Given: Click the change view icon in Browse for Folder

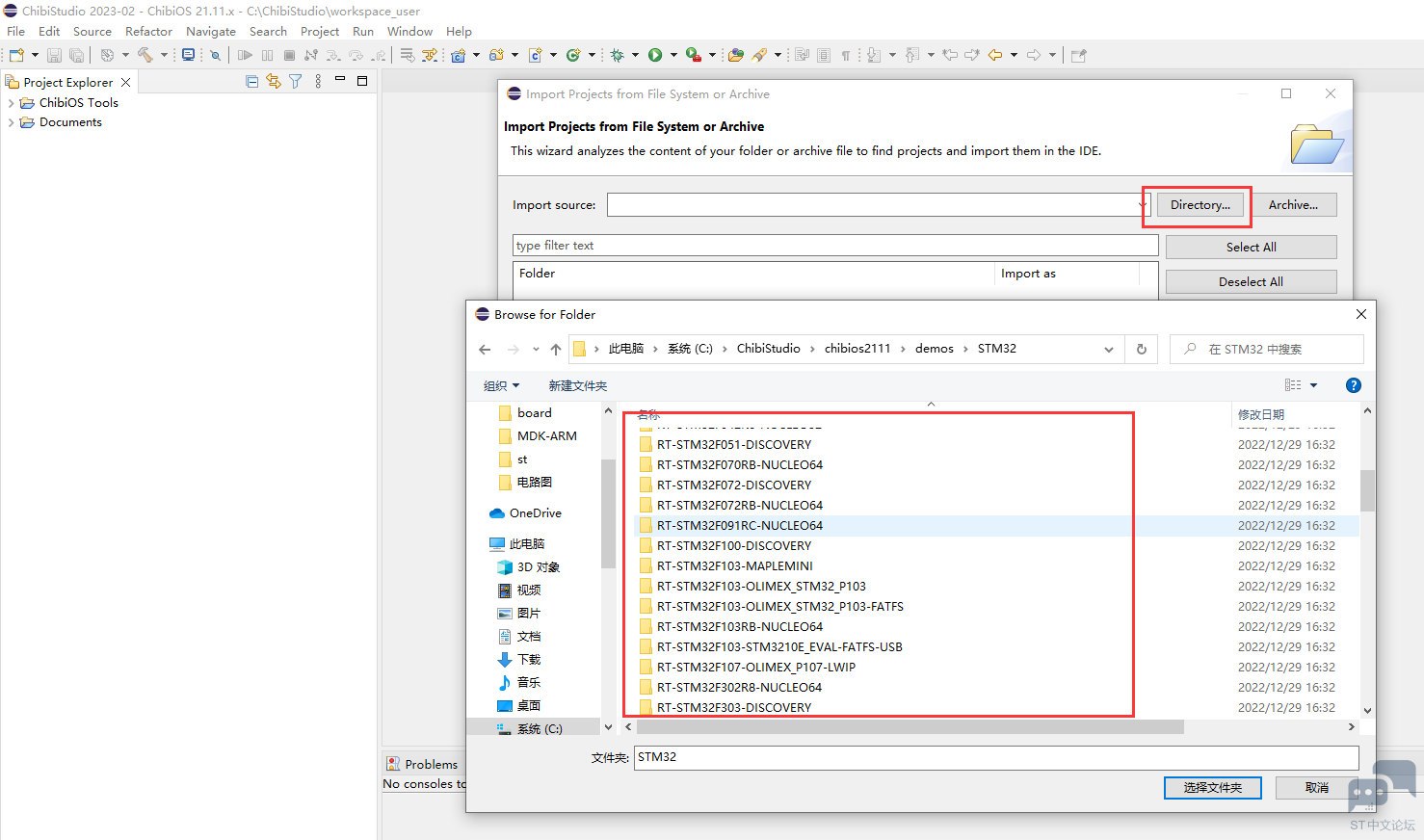Looking at the screenshot, I should (1293, 385).
